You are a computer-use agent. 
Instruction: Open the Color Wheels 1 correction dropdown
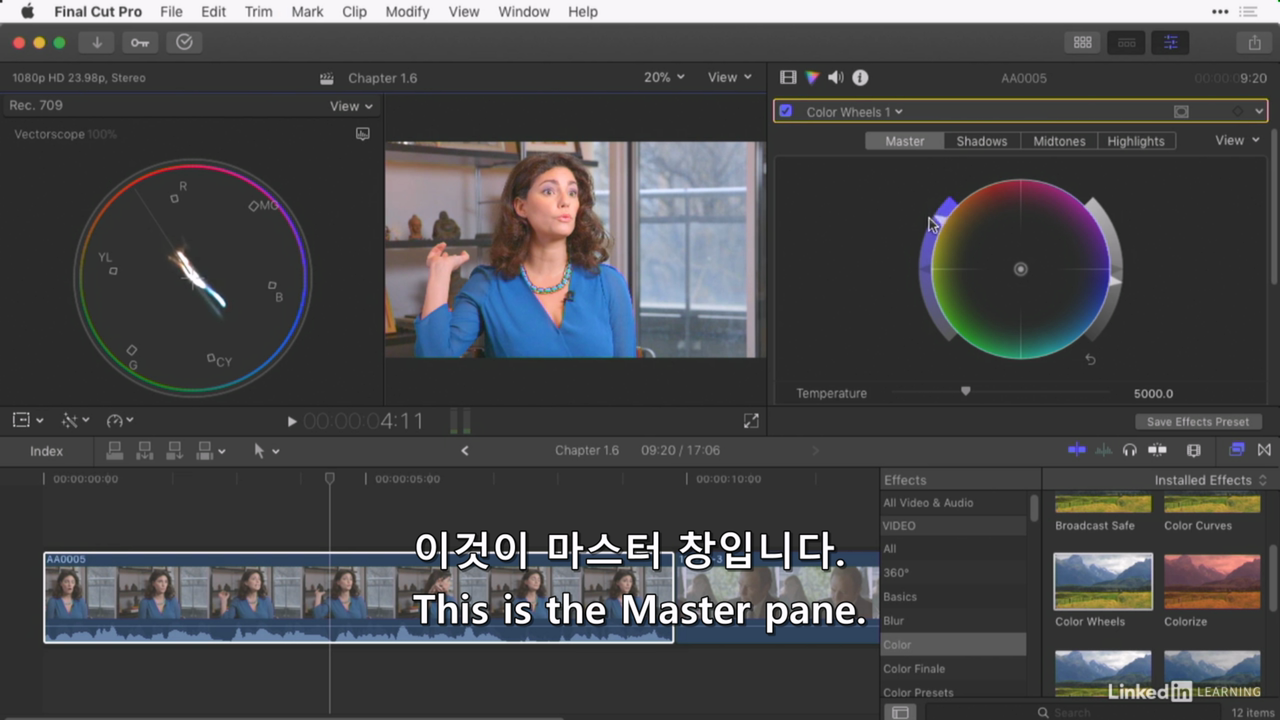tap(854, 112)
